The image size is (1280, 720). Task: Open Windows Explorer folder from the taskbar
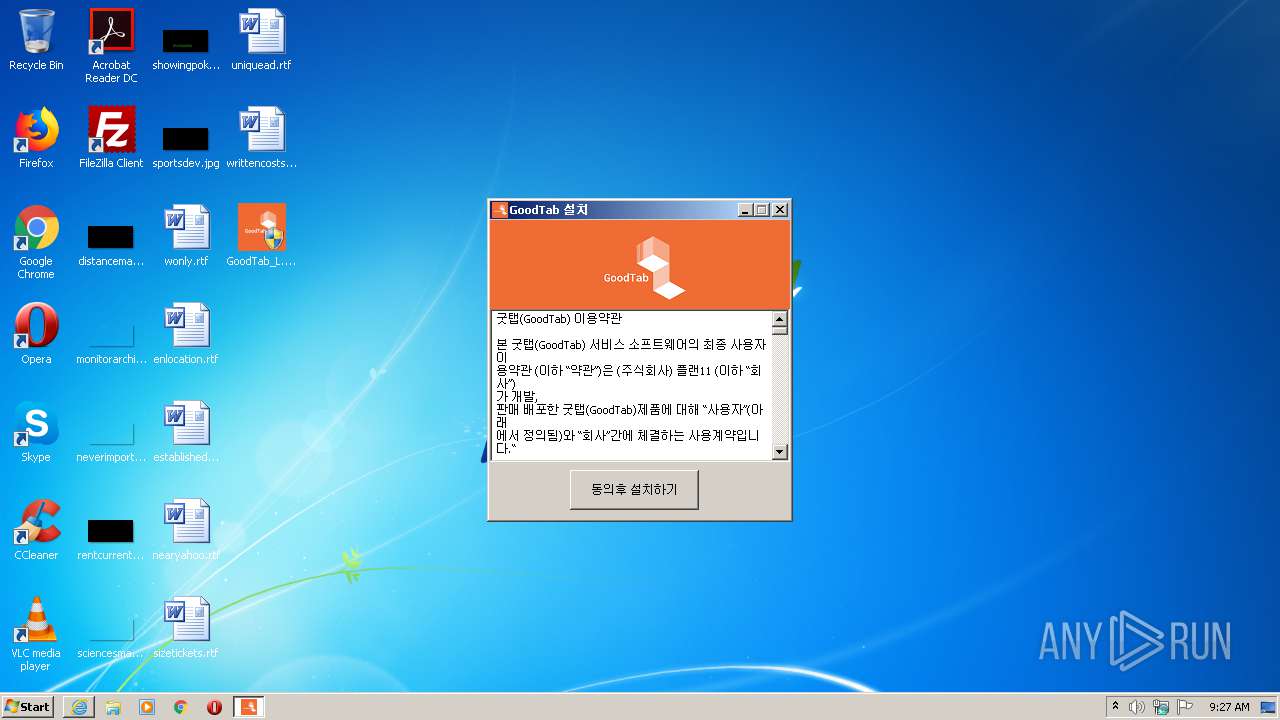113,707
